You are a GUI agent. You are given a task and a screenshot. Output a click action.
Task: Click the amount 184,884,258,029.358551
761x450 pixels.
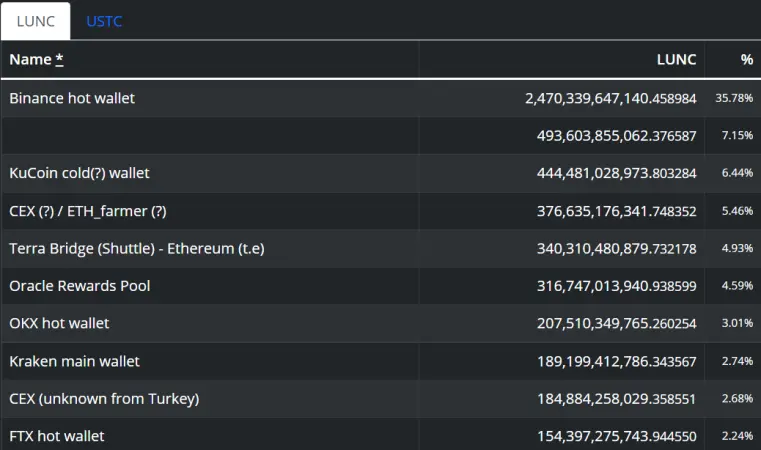pyautogui.click(x=616, y=399)
